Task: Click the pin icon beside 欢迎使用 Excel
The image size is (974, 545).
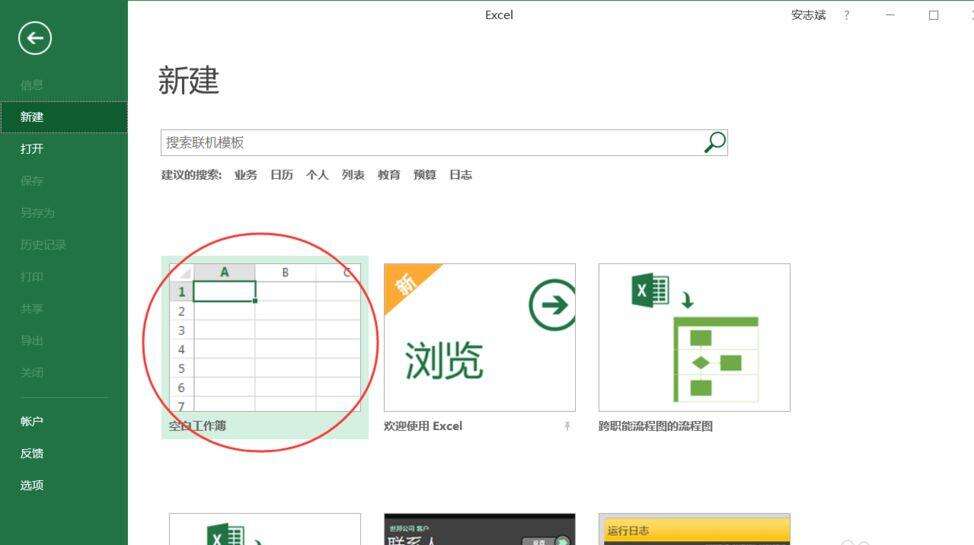Action: point(567,426)
